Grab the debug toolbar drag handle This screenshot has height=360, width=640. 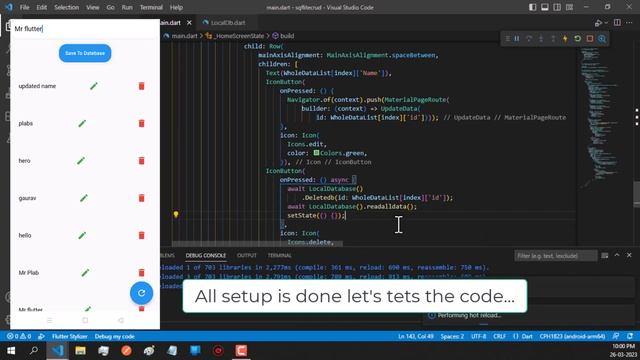(507, 39)
